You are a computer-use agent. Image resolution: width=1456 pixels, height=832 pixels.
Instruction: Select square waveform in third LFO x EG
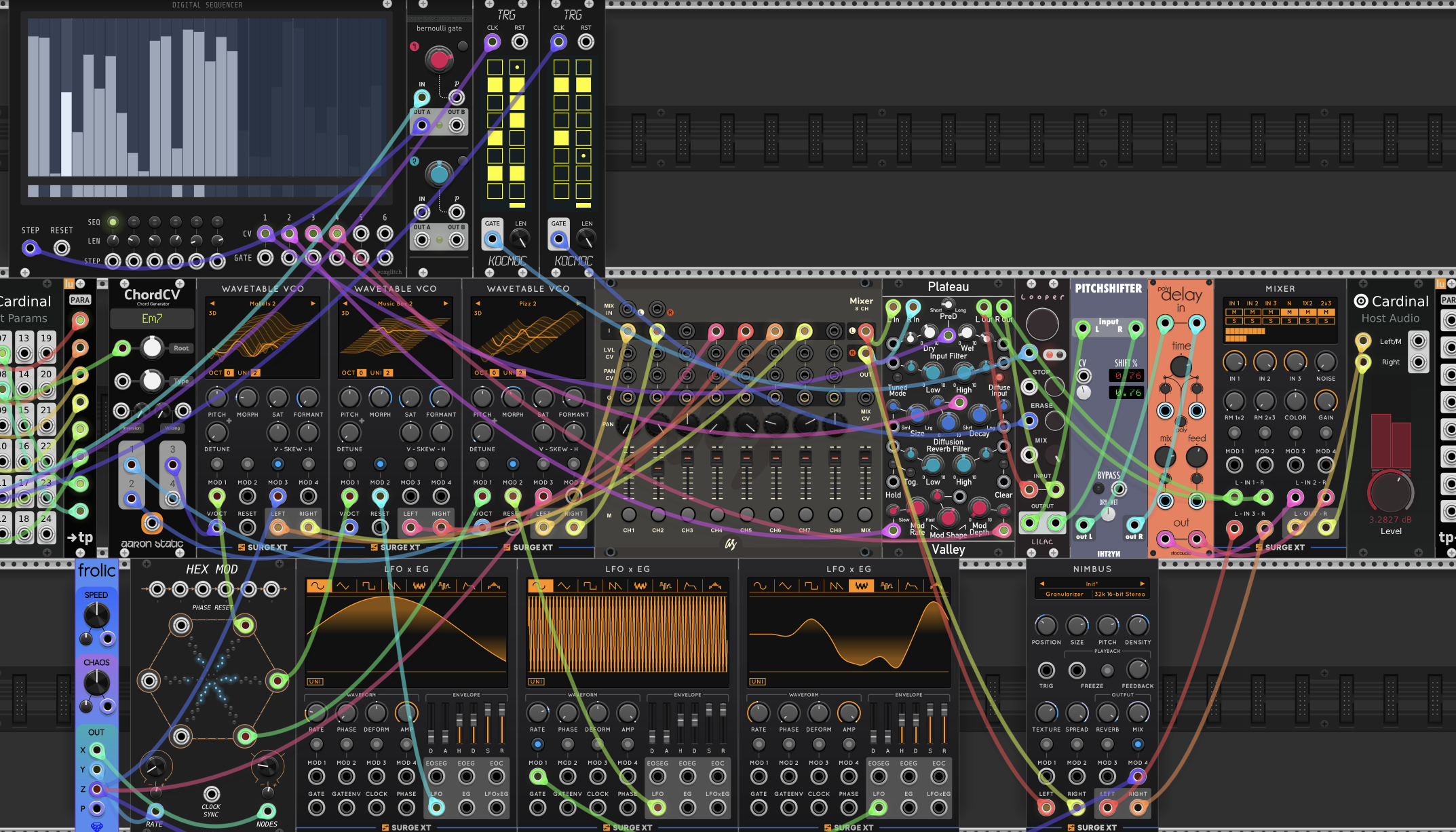[811, 586]
